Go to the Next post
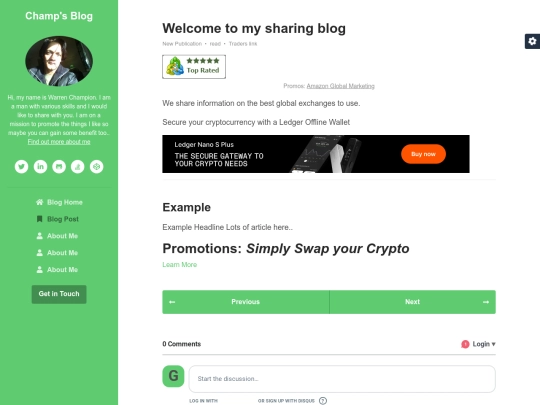Image resolution: width=540 pixels, height=405 pixels. tap(413, 302)
